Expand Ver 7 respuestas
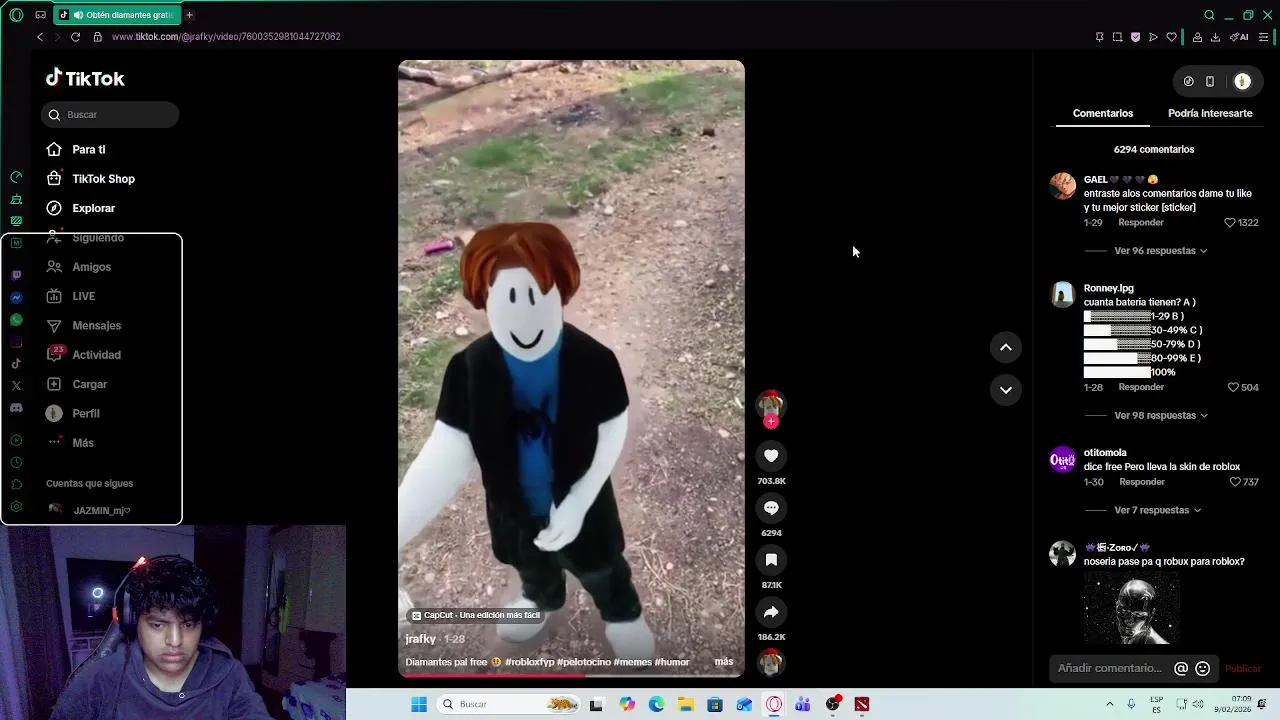The width and height of the screenshot is (1280, 720). 1157,510
